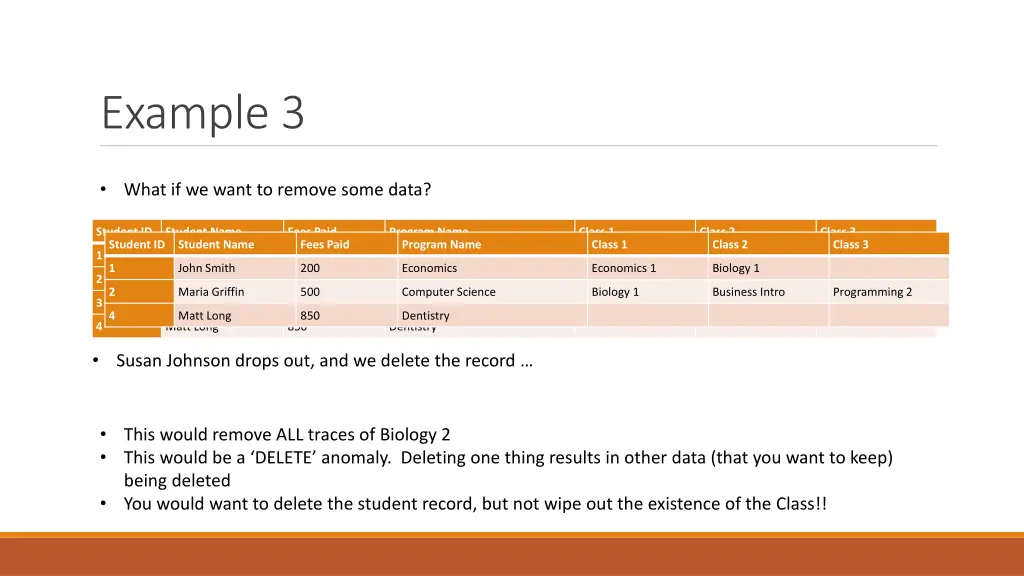1024x576 pixels.
Task: Click the Fees Paid column header
Action: (347, 244)
